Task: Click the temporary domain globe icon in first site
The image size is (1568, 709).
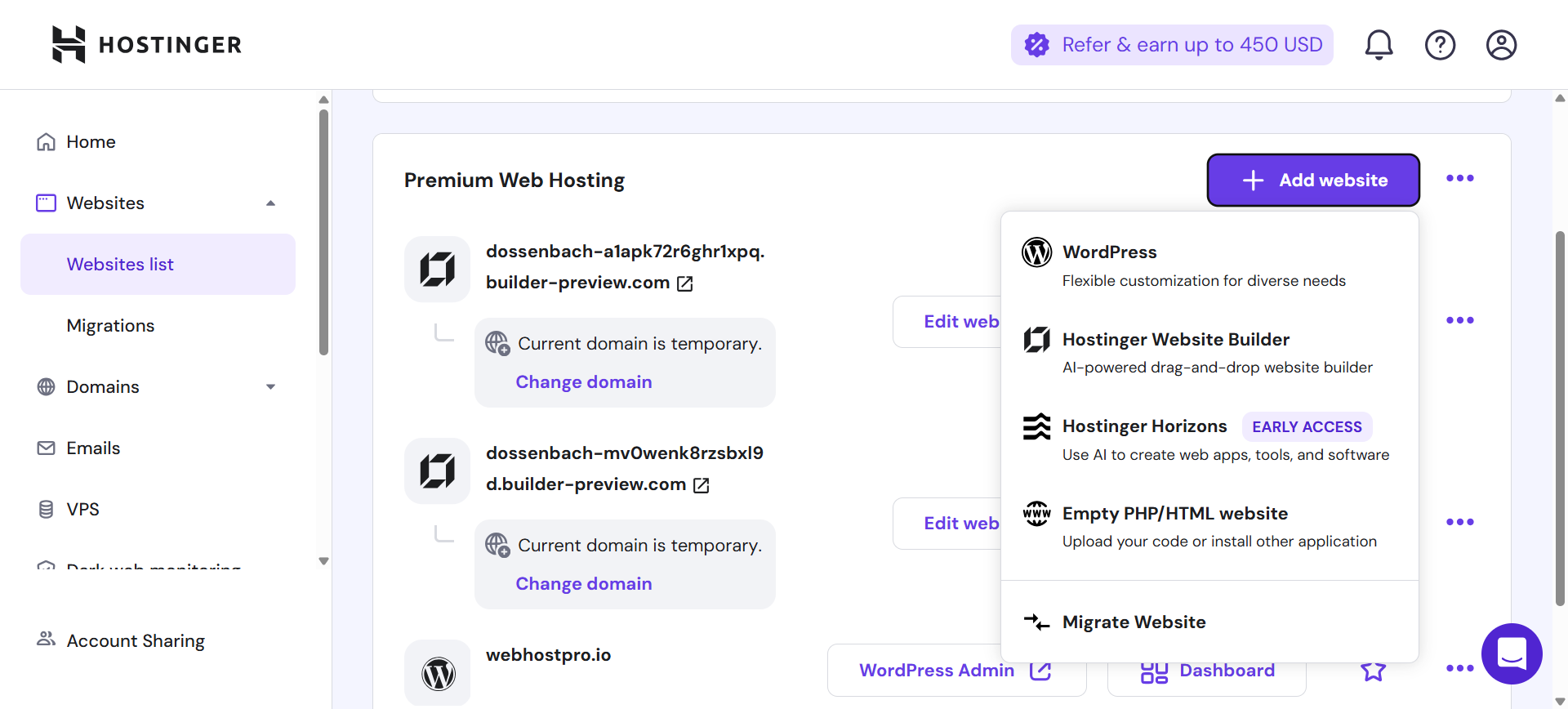Action: pos(497,344)
